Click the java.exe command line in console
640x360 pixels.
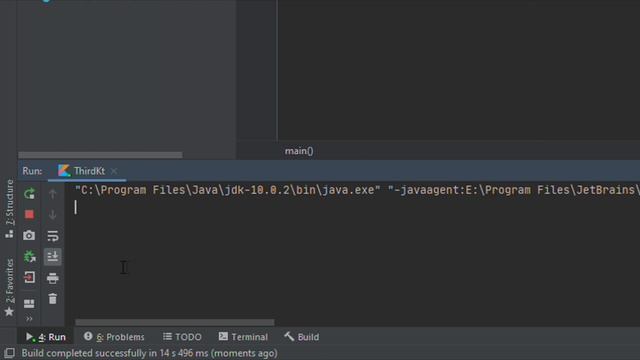[357, 190]
